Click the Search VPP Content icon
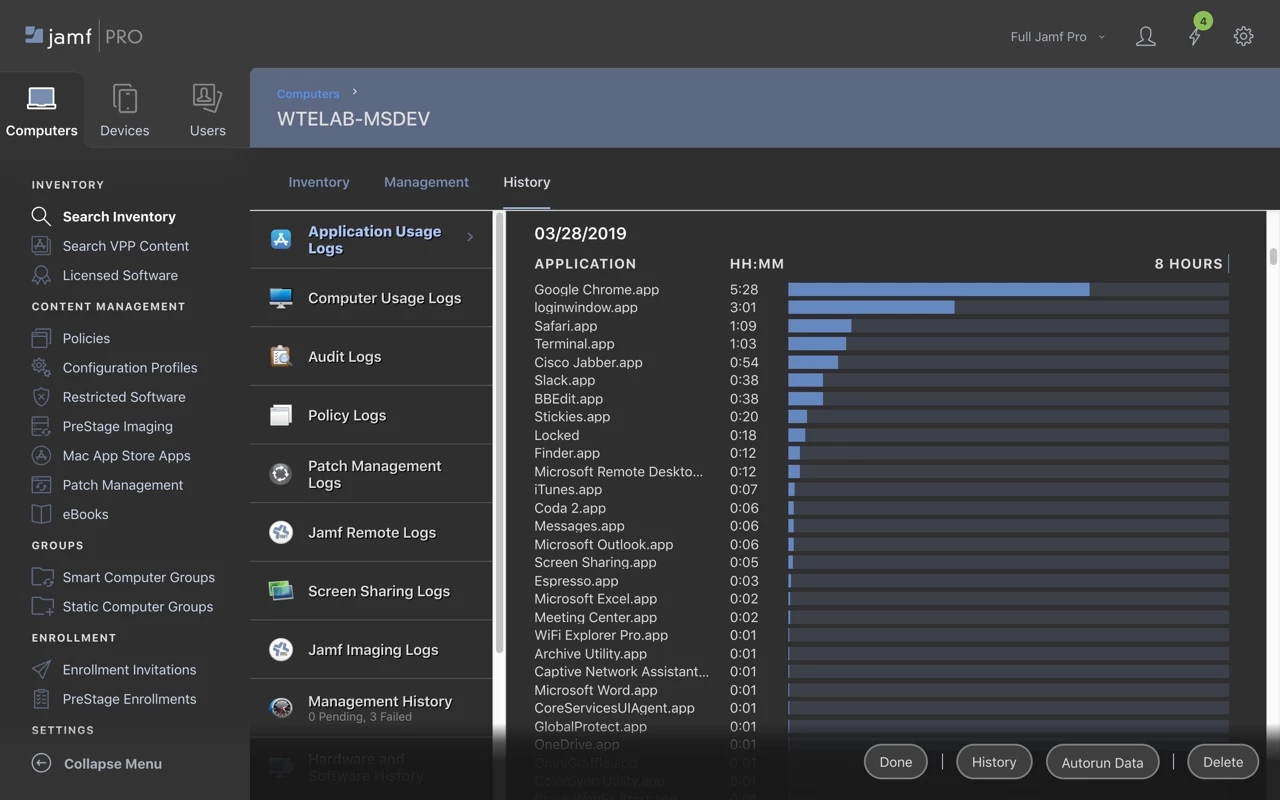This screenshot has height=800, width=1280. pyautogui.click(x=41, y=246)
